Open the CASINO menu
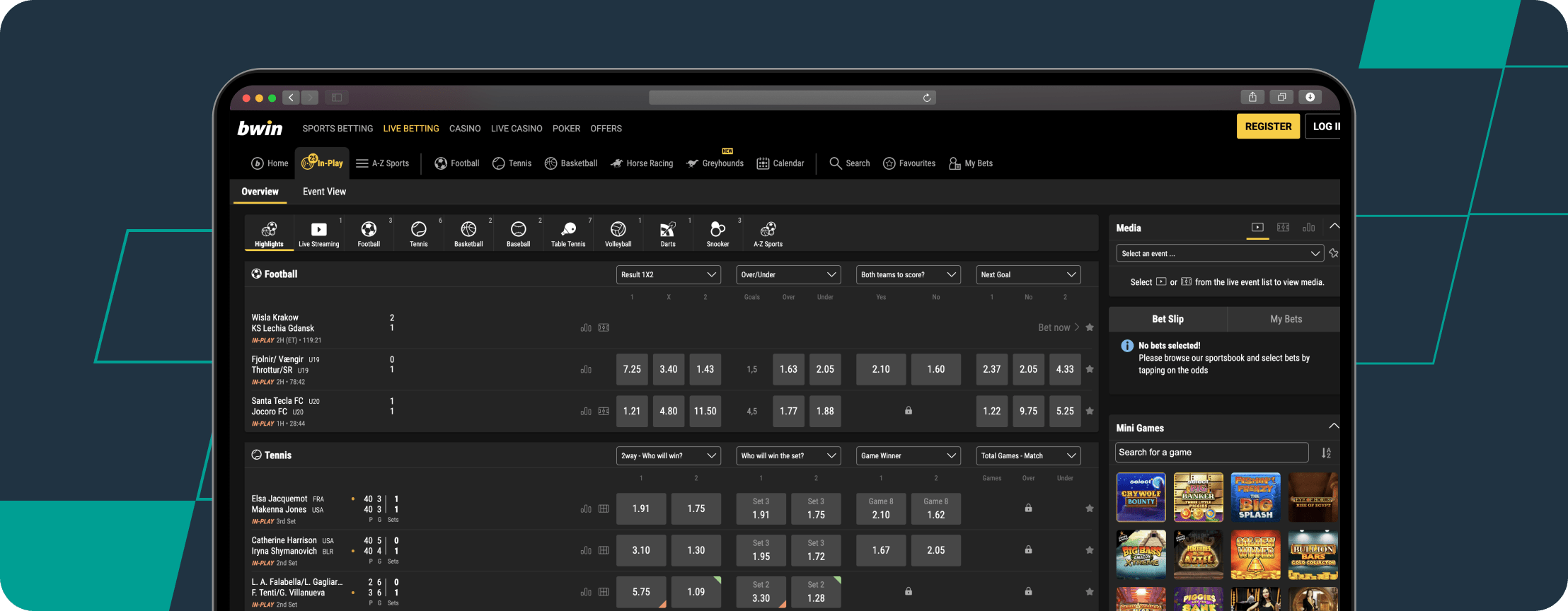This screenshot has width=1568, height=611. 465,129
